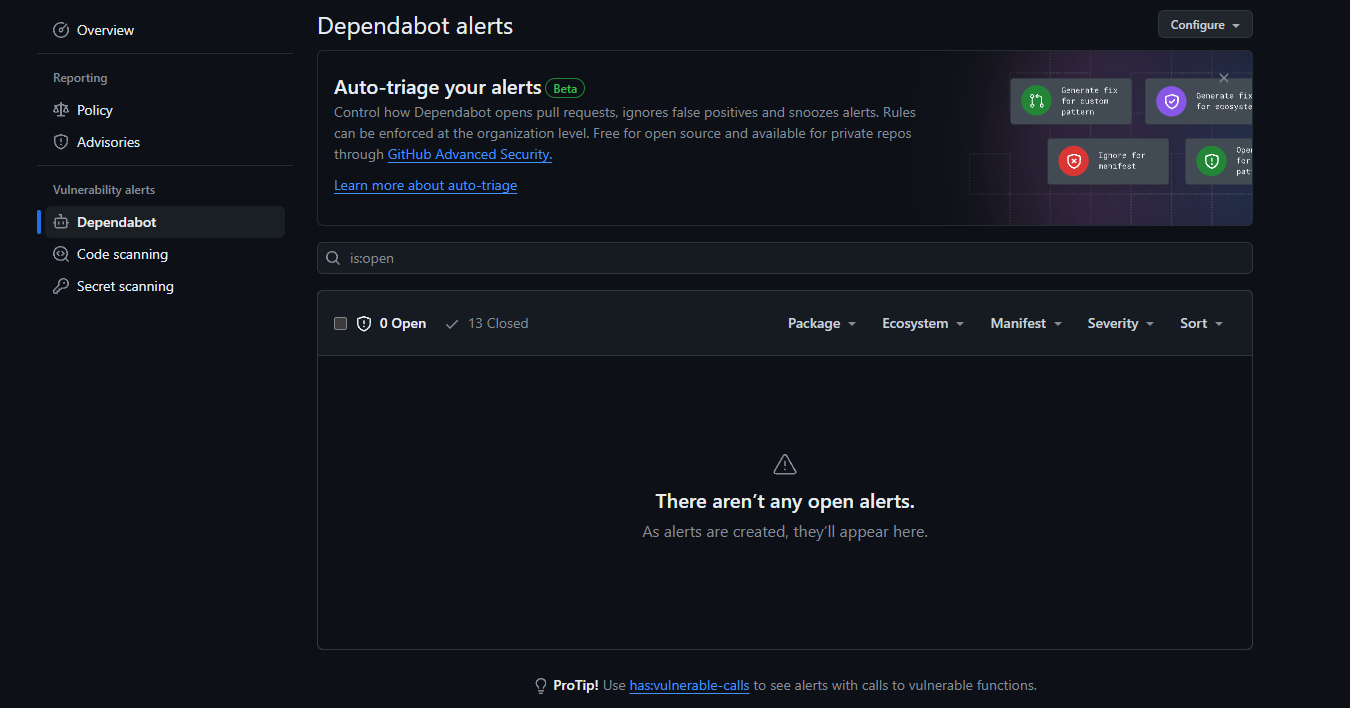Click the warning triangle icon
Image resolution: width=1350 pixels, height=708 pixels.
[785, 464]
